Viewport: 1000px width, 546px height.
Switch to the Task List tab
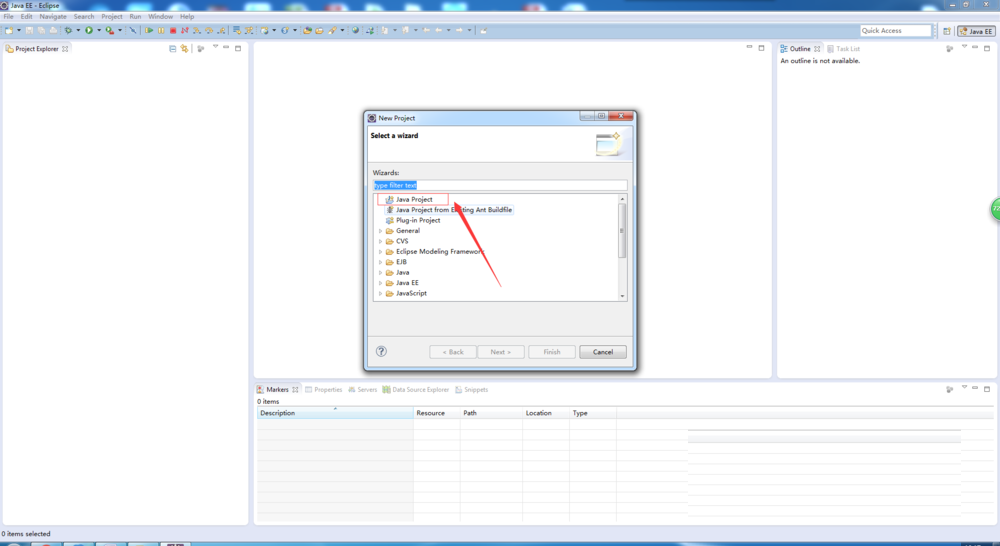click(843, 48)
